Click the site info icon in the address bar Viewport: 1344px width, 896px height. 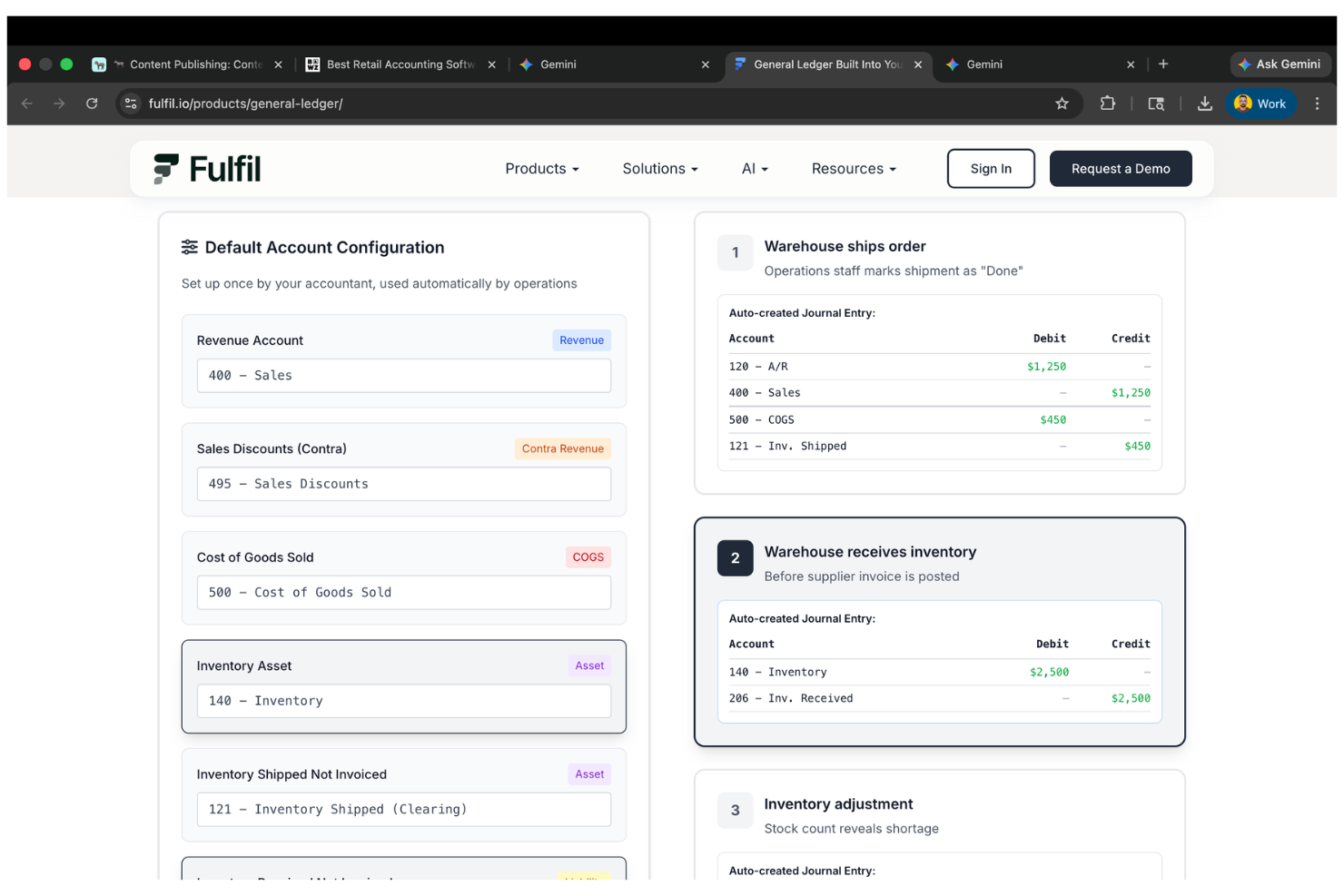tap(131, 103)
